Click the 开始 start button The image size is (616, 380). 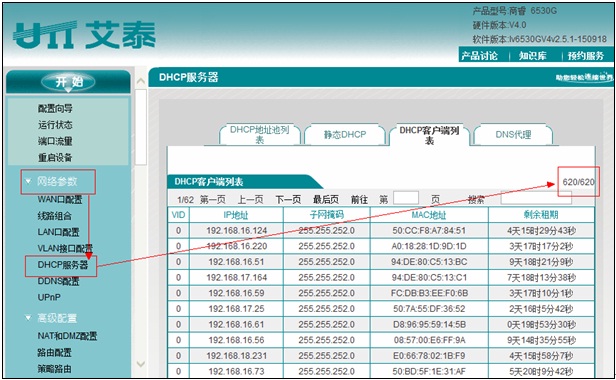[x=68, y=82]
